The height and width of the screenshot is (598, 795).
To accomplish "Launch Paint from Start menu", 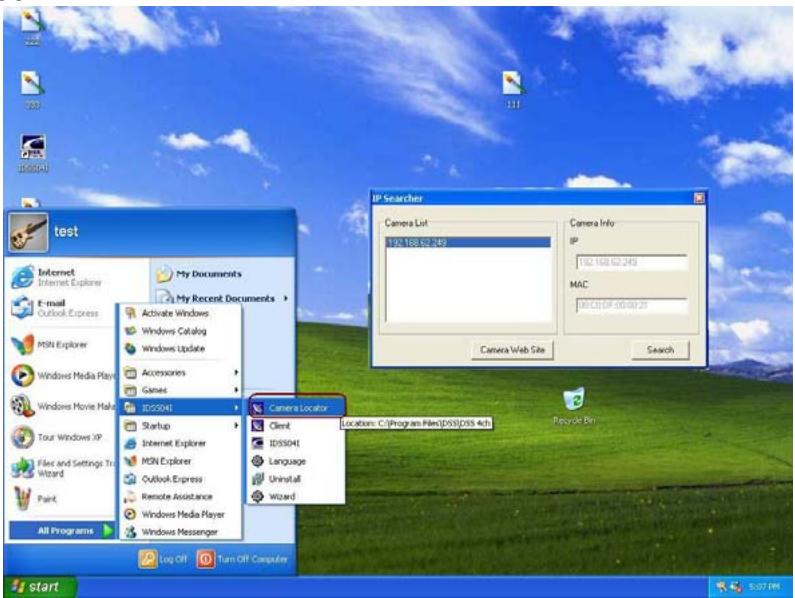I will point(35,499).
